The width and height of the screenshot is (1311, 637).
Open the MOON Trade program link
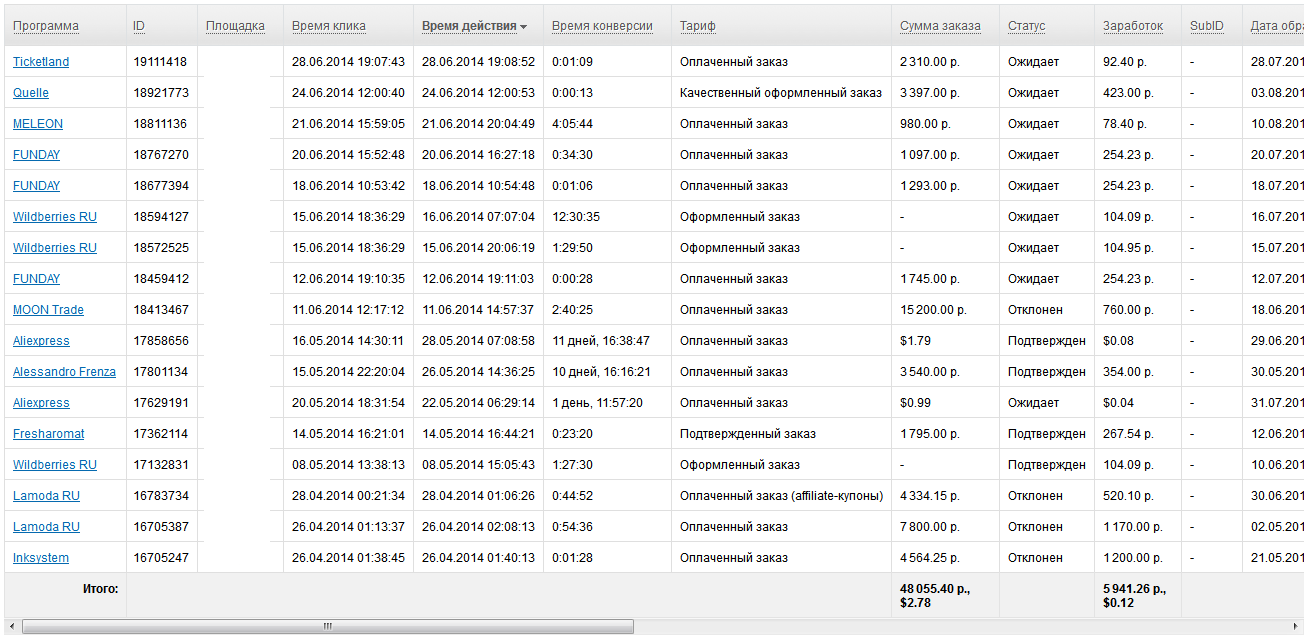48,310
